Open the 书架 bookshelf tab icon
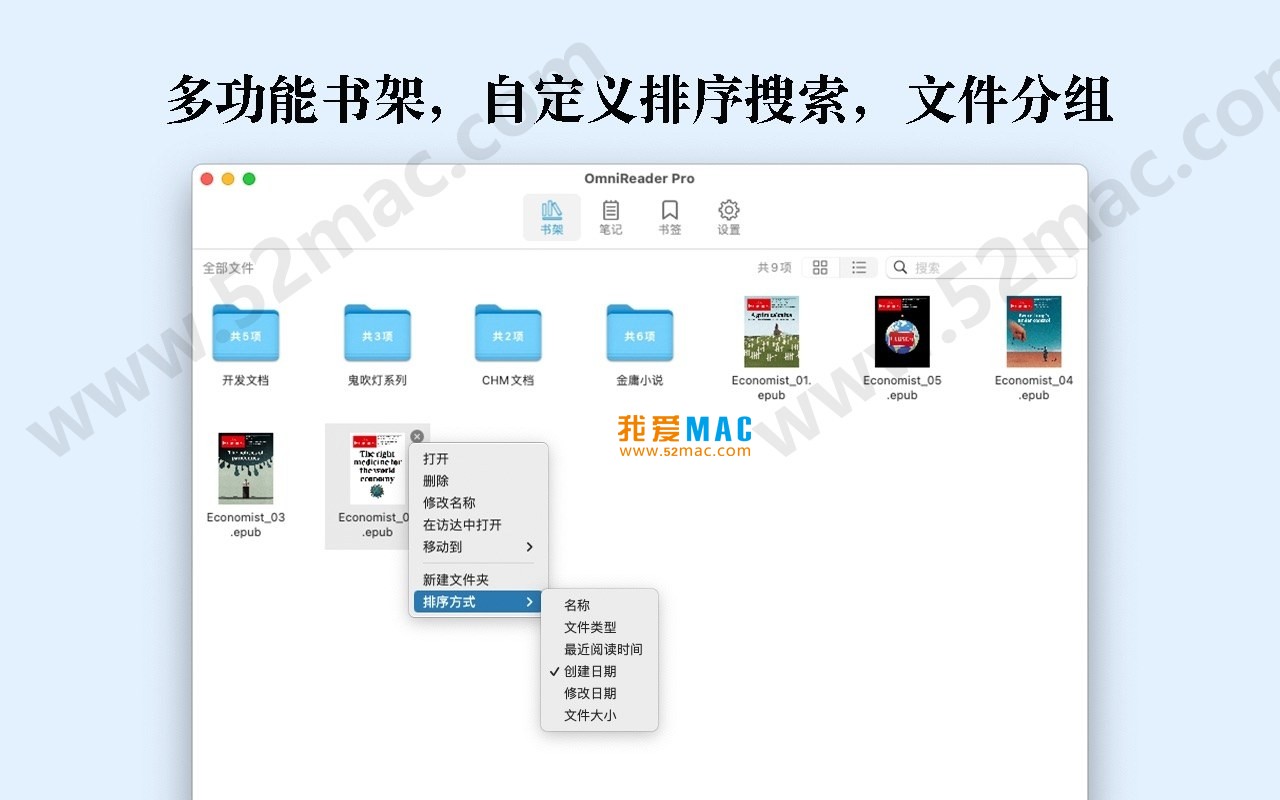 point(551,215)
